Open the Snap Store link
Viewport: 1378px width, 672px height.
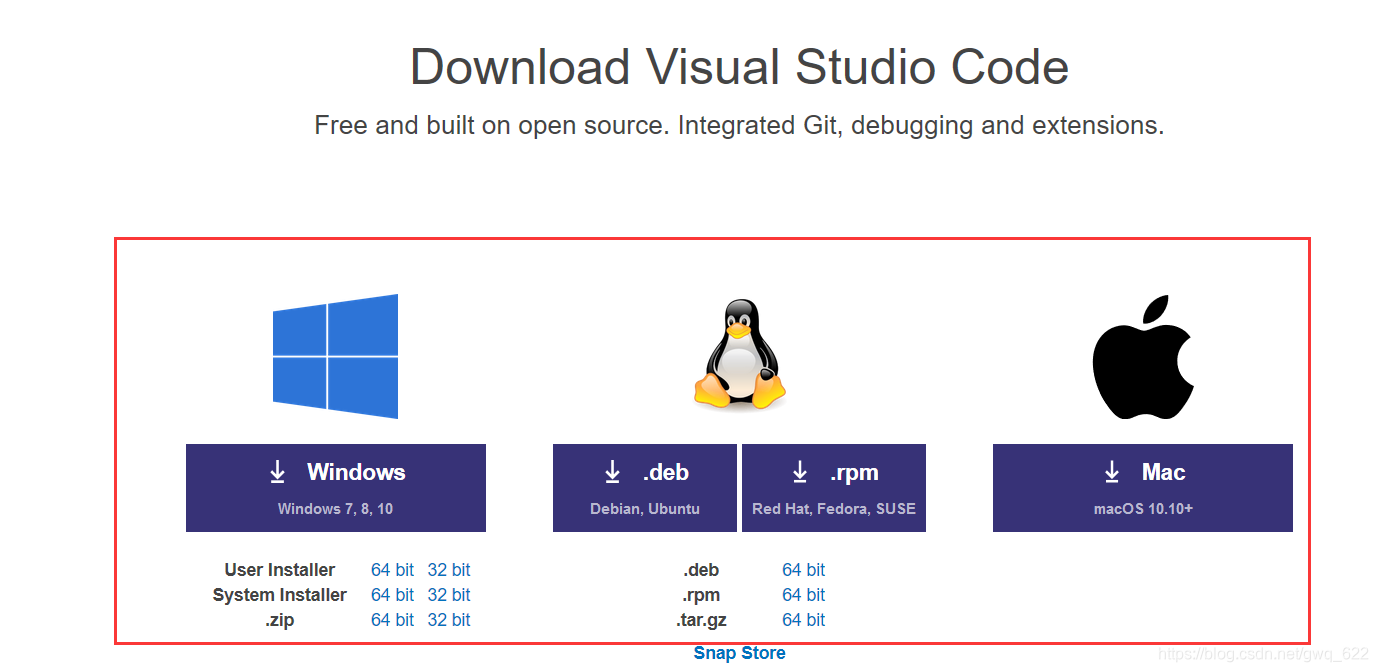coord(739,653)
